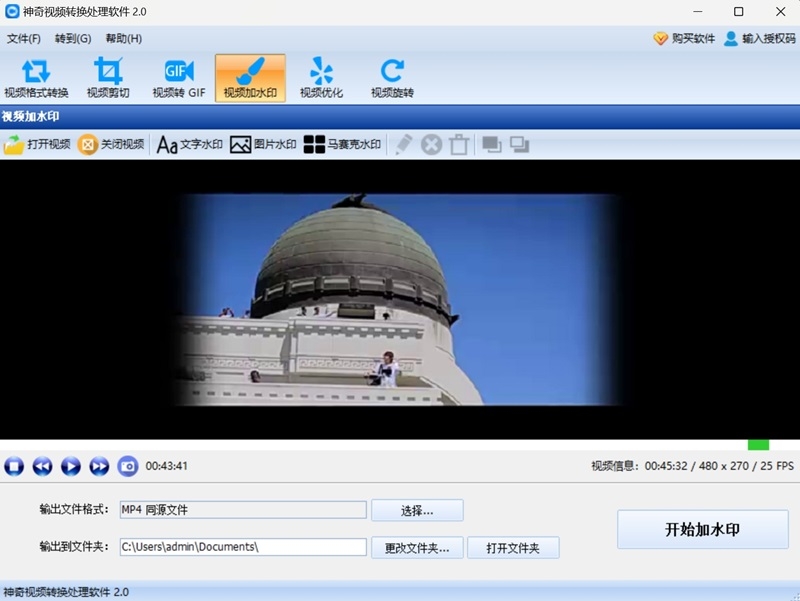
Task: Minimize the application window
Action: (x=698, y=11)
